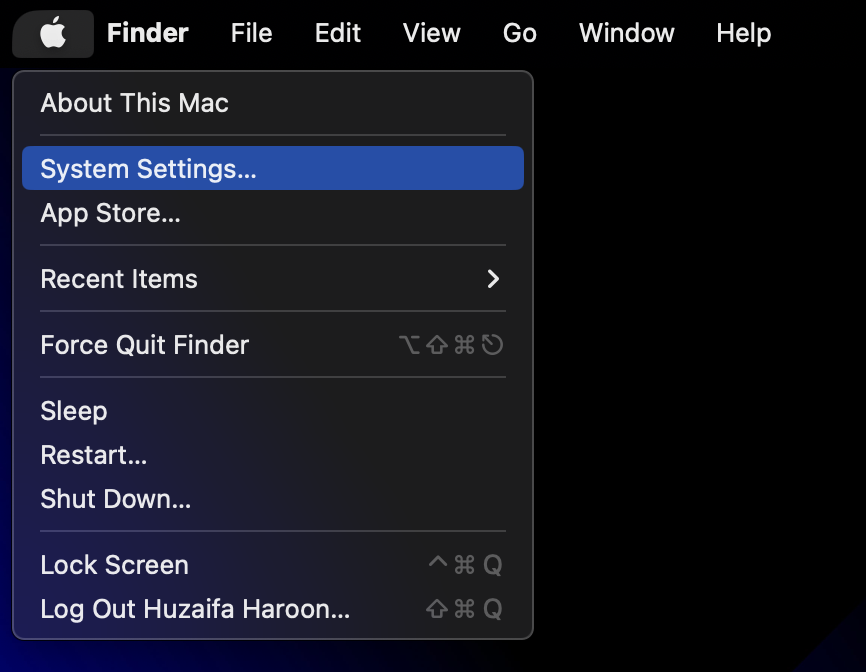Select Shut Down from the menu
Screen dimensions: 866x672
115,499
